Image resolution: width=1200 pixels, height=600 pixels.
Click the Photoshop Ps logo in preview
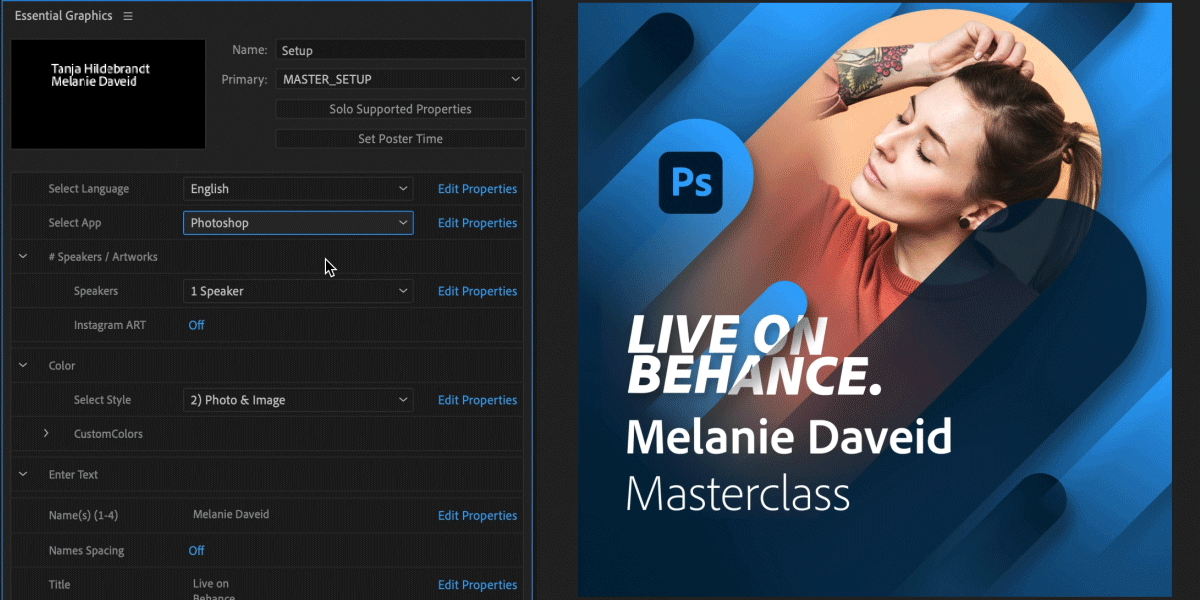point(690,181)
